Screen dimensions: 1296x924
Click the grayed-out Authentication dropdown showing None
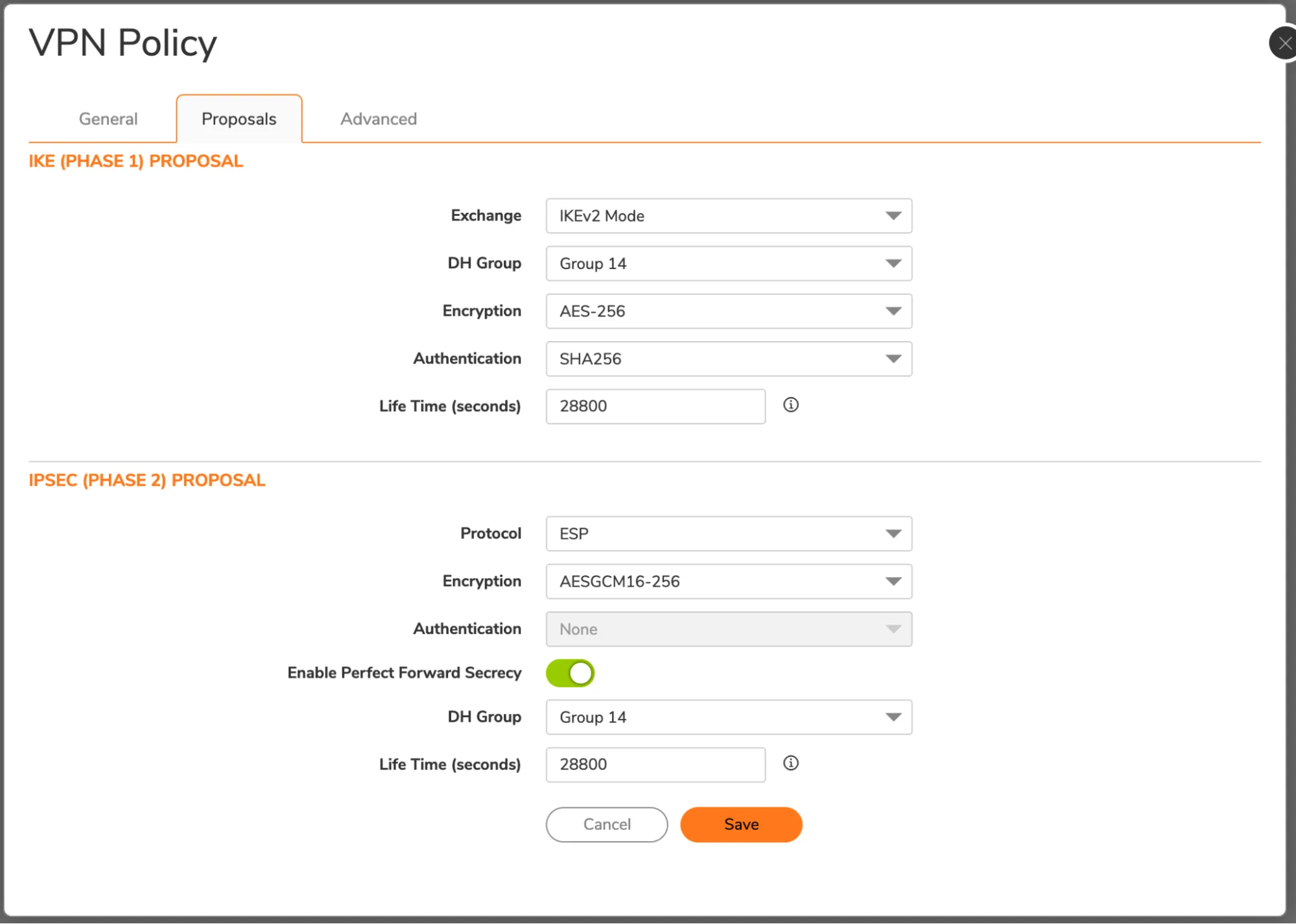pos(729,629)
